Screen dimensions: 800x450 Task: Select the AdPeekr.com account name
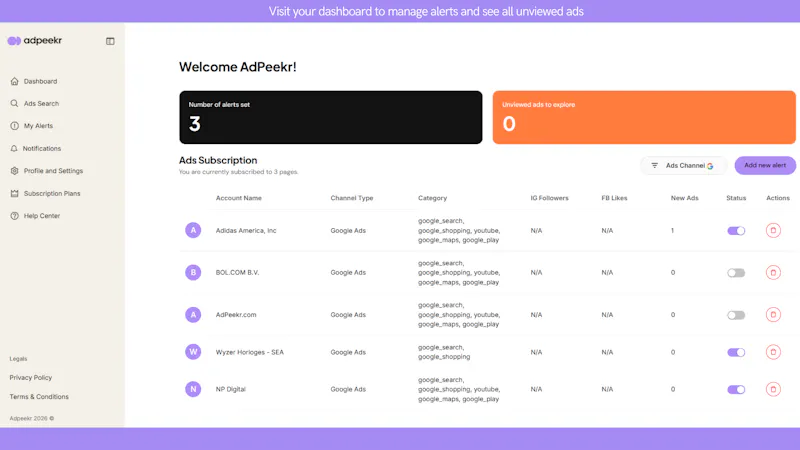(236, 315)
